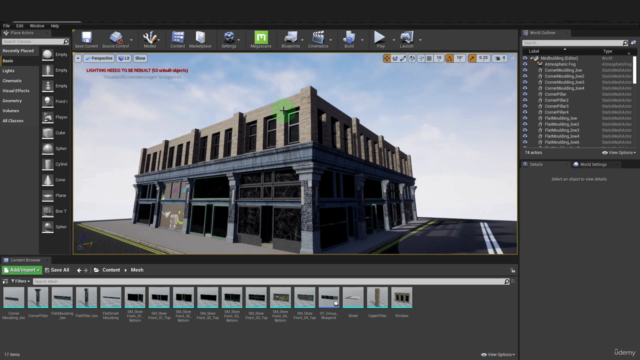Select the scale gizmo mode in viewport
Viewport: 640px width, 360px height.
[x=403, y=58]
